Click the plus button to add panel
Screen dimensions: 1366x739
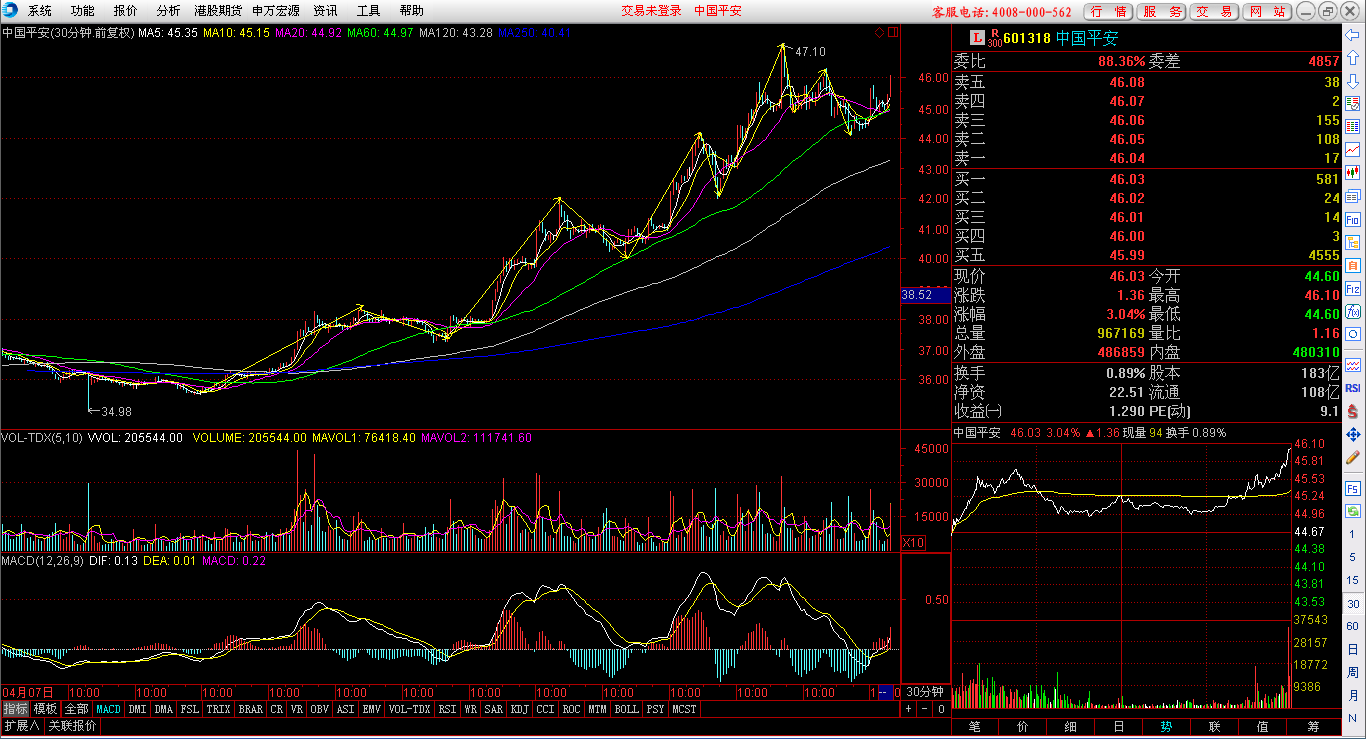(x=909, y=709)
